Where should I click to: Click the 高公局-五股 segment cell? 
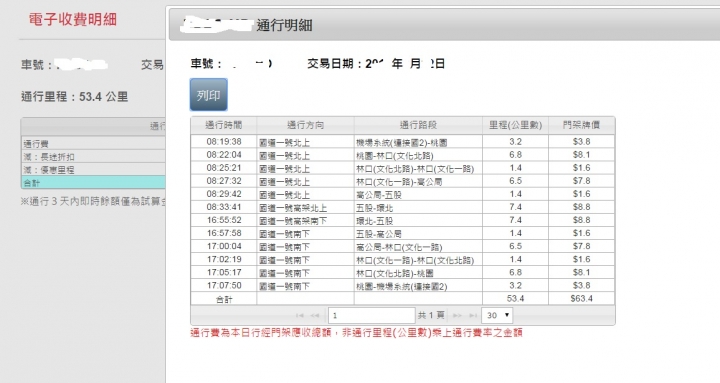[x=418, y=195]
